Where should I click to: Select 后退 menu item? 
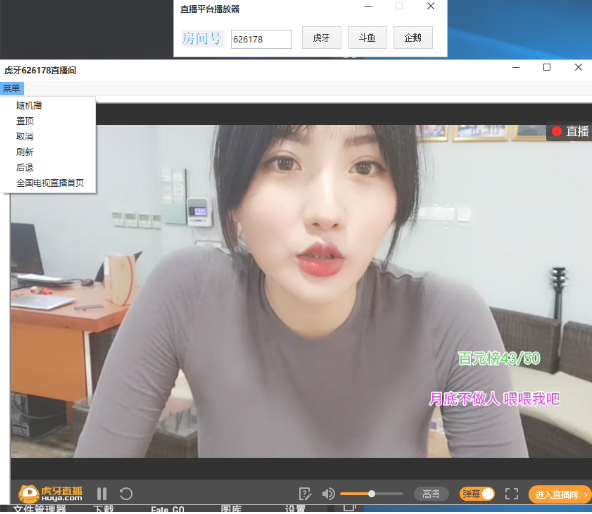(x=25, y=167)
